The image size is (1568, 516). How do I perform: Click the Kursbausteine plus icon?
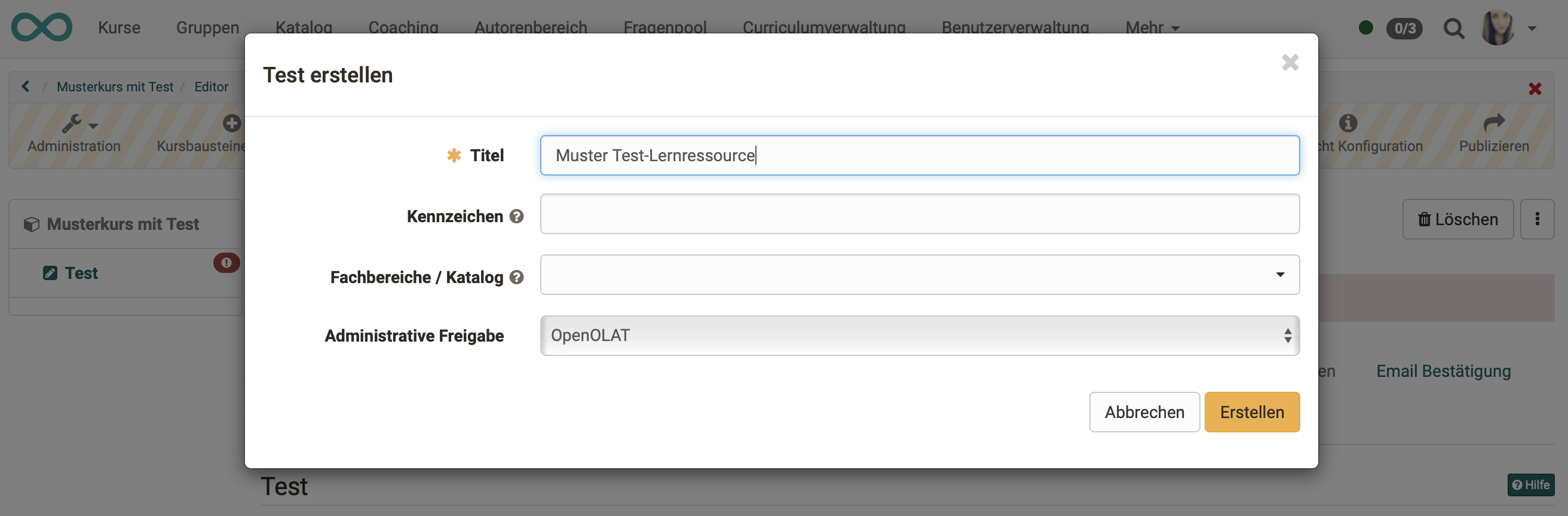pos(231,122)
